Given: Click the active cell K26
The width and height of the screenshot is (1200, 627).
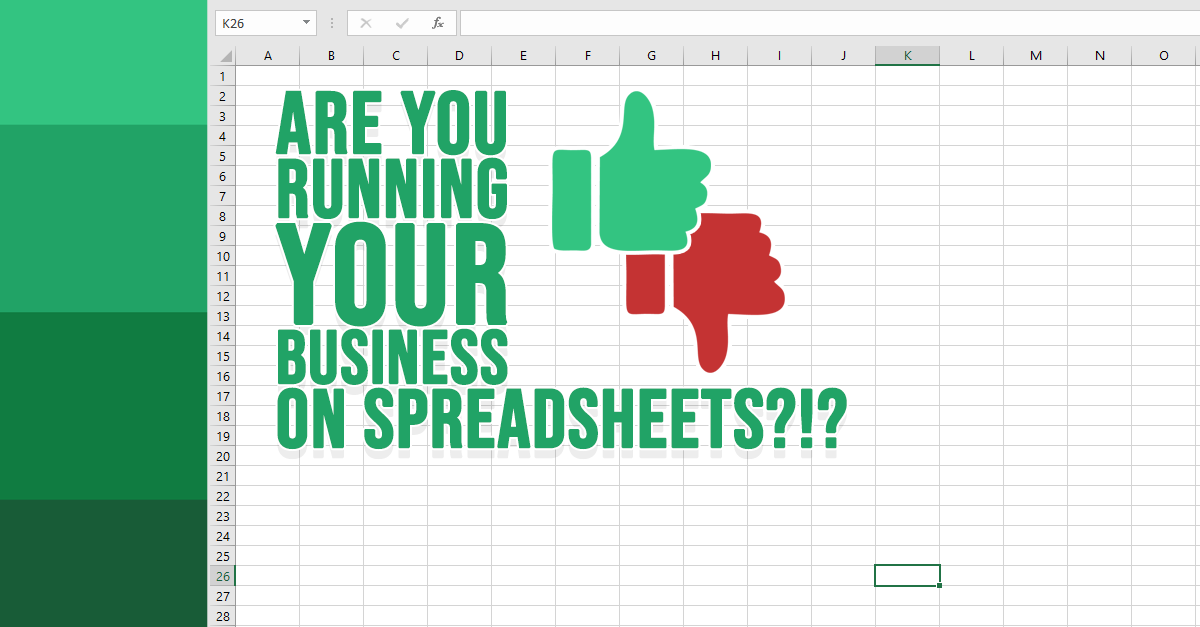Looking at the screenshot, I should (x=907, y=575).
